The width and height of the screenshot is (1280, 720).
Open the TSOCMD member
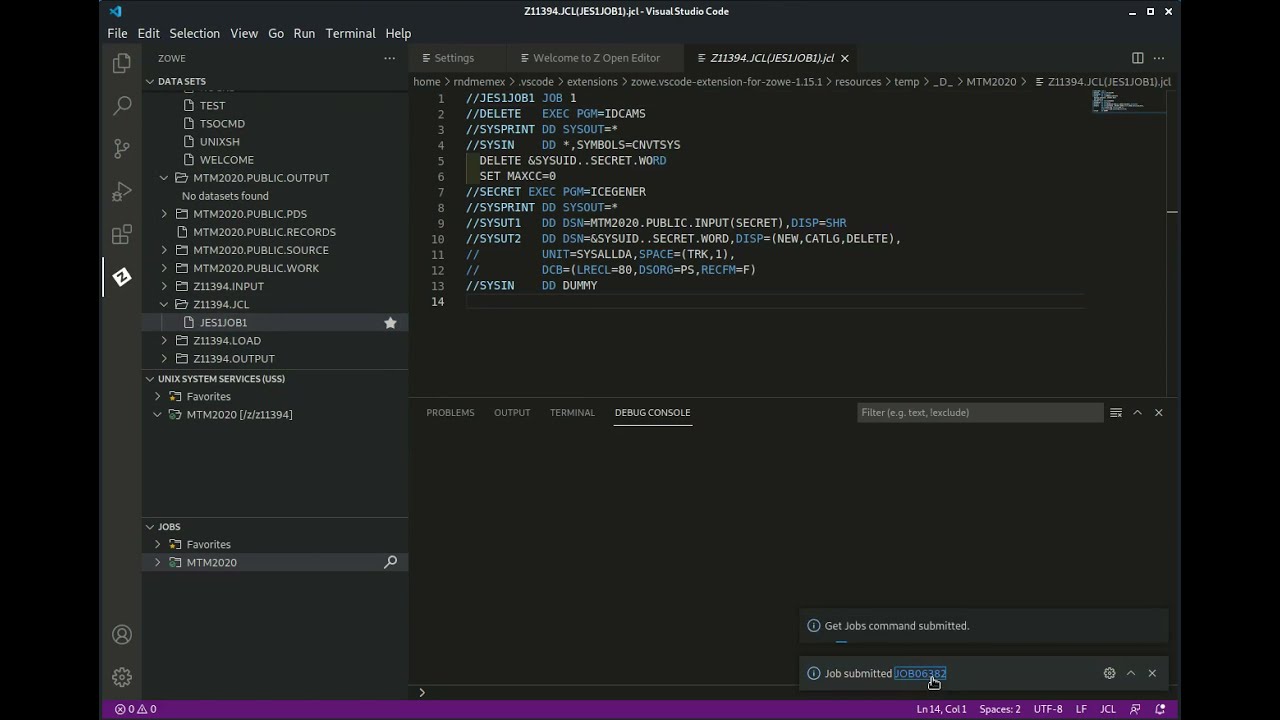222,124
